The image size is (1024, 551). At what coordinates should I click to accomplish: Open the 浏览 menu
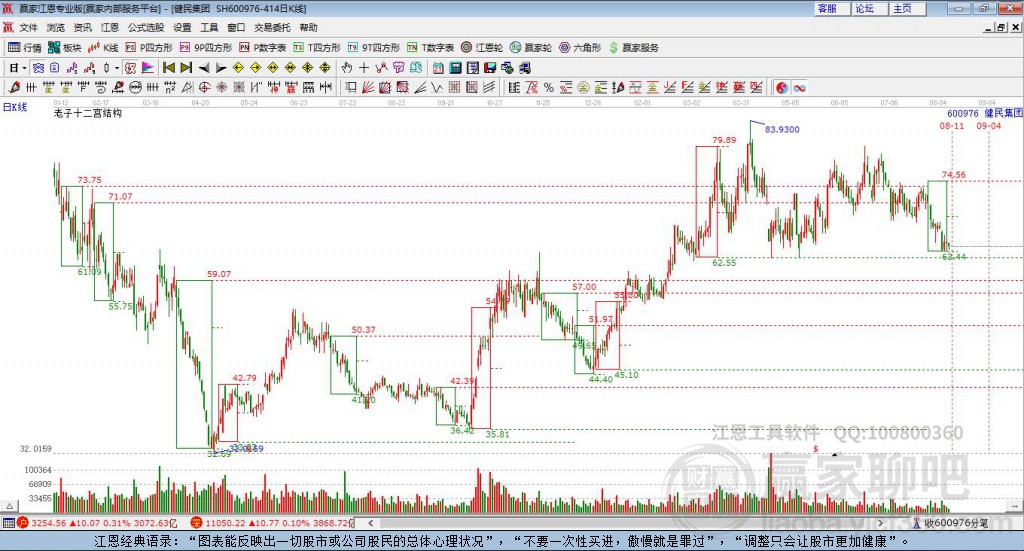[56, 27]
